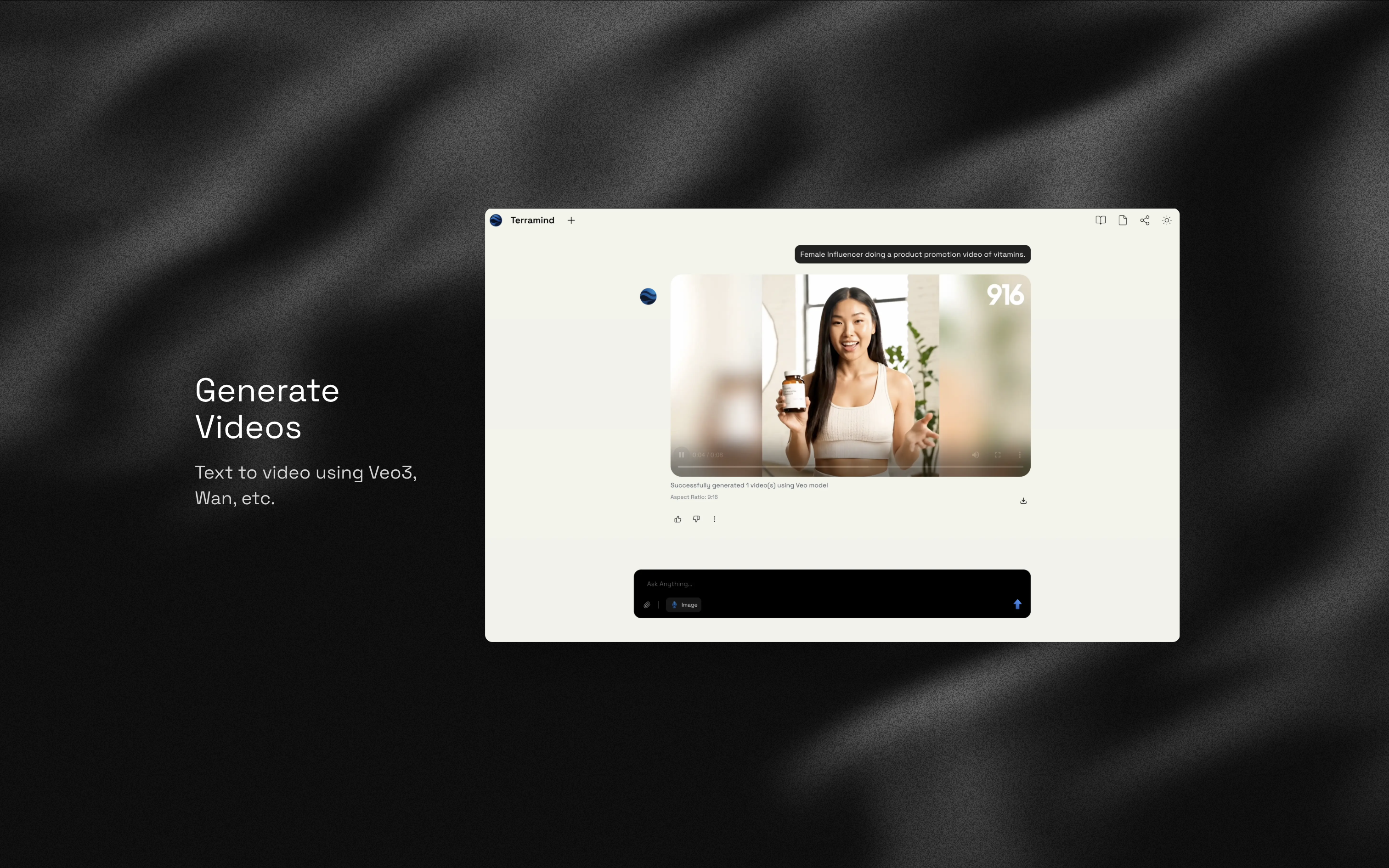Start a new chat with plus icon
1389x868 pixels.
click(x=571, y=220)
